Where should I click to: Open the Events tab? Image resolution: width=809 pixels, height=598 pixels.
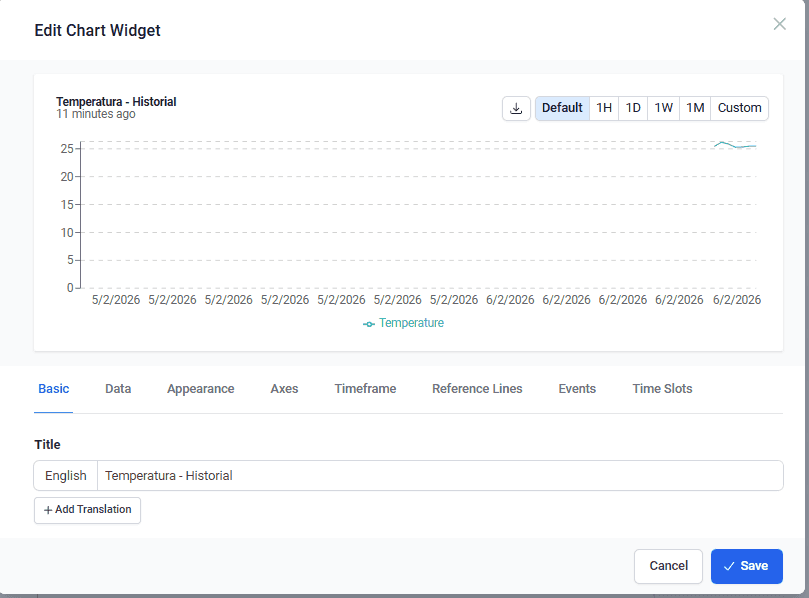point(577,389)
